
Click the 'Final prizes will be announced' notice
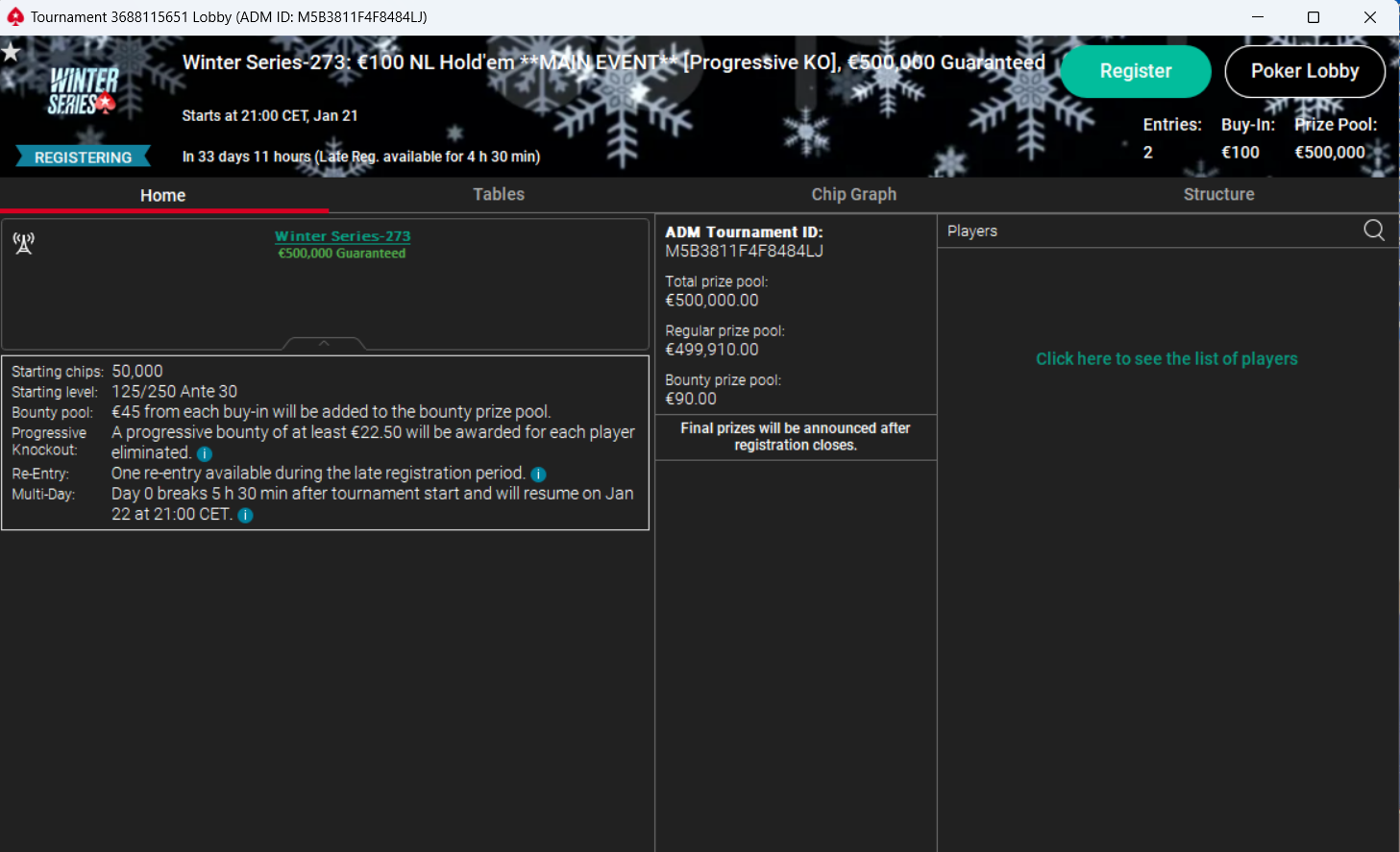point(796,436)
